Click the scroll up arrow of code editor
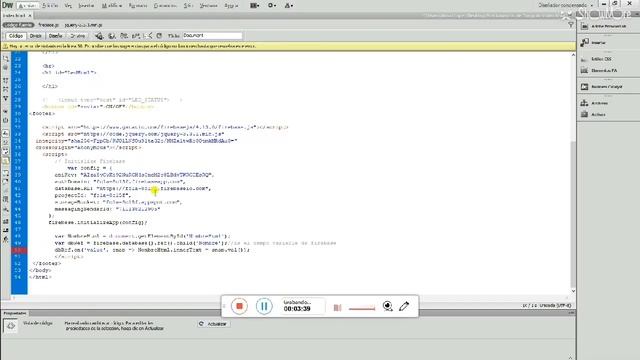Screen dimensions: 640x360 click(573, 55)
